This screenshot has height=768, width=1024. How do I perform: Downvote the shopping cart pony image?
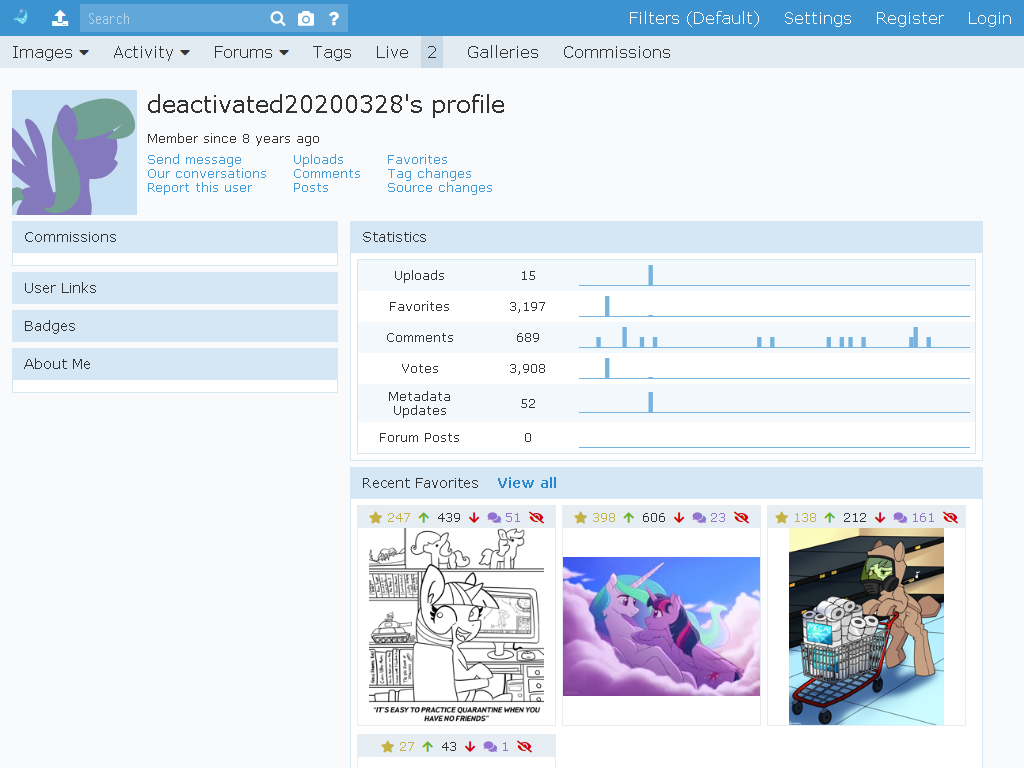[x=880, y=518]
